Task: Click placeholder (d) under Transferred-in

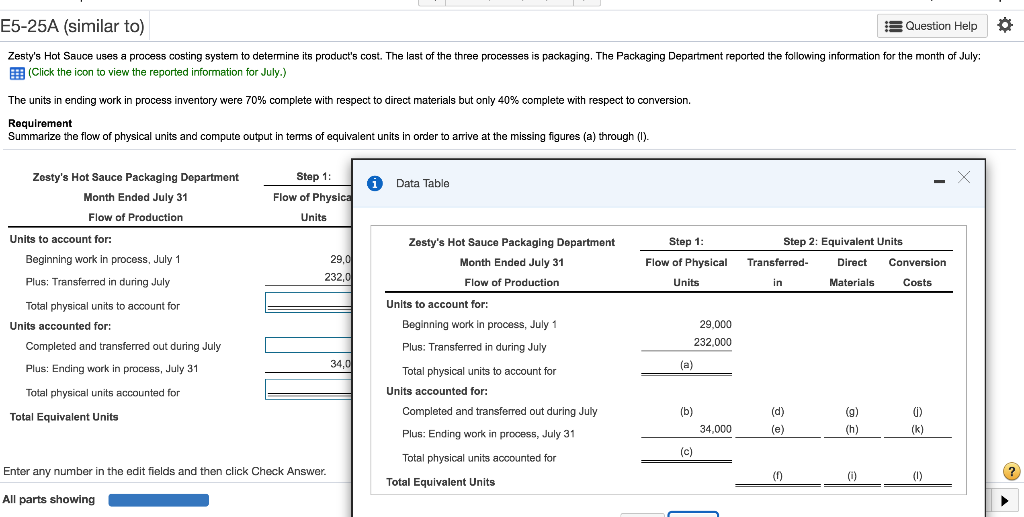Action: (x=778, y=411)
